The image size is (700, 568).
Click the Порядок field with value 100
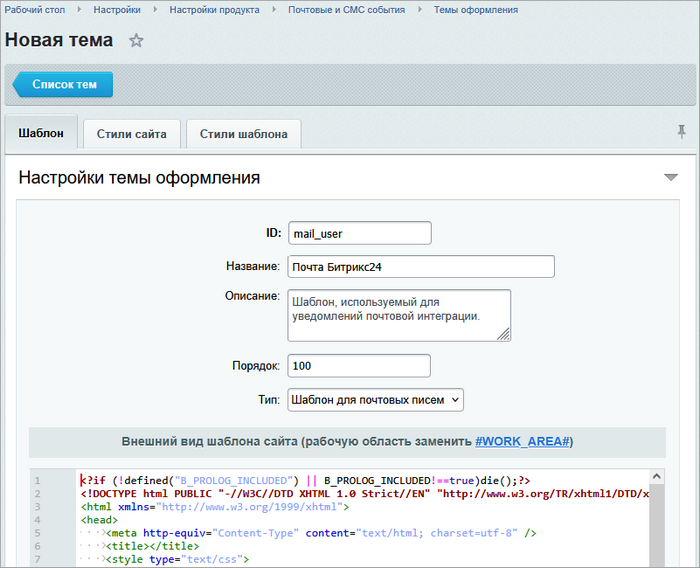tap(359, 366)
